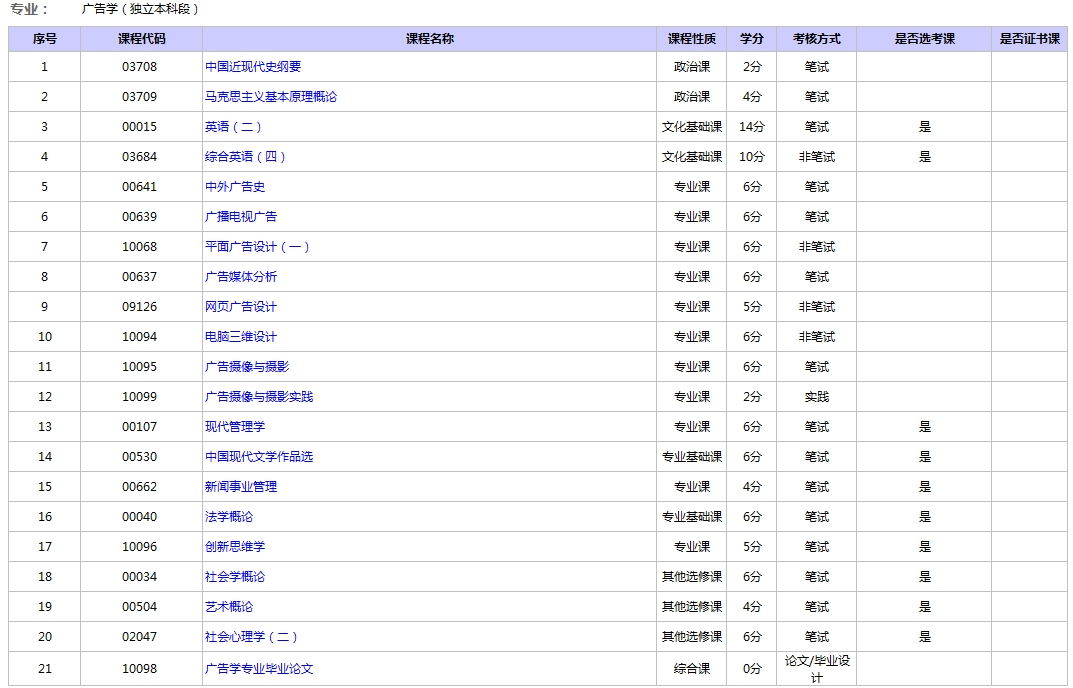Select course code 00530
Image resolution: width=1073 pixels, height=688 pixels.
coord(140,457)
